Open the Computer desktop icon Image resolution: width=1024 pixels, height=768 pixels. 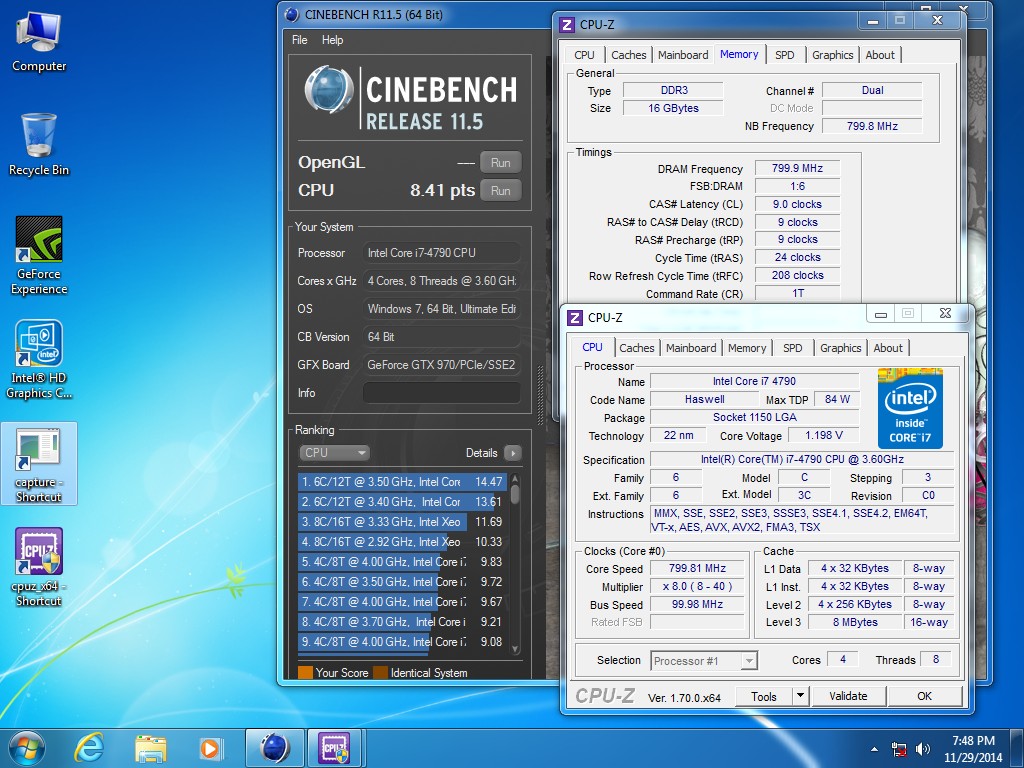39,42
